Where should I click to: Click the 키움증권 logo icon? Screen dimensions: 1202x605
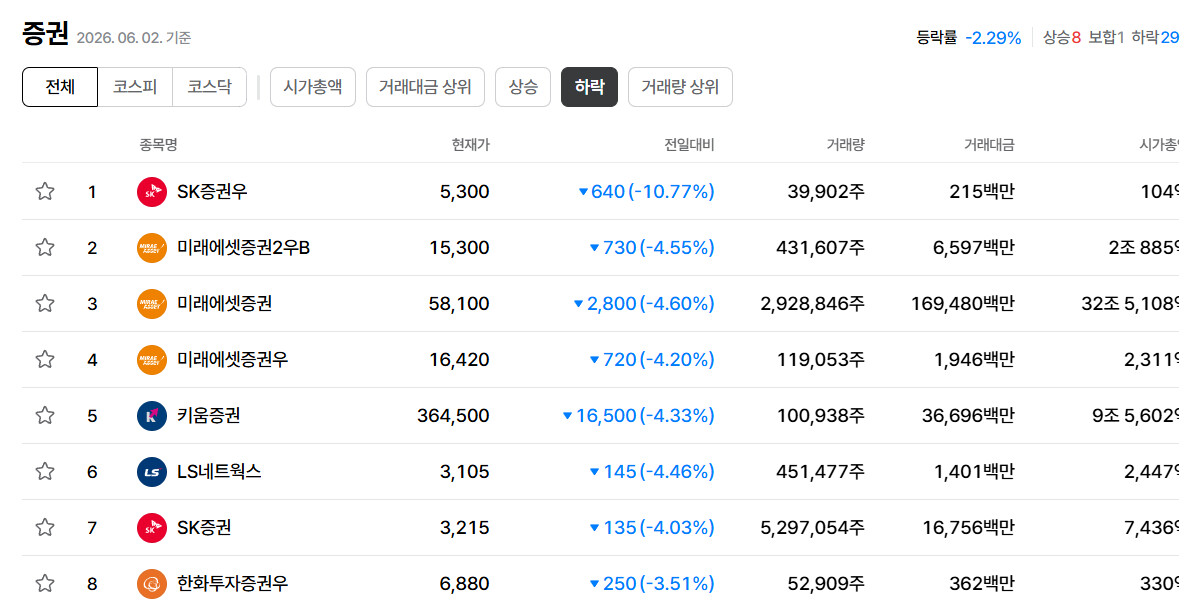pos(152,415)
